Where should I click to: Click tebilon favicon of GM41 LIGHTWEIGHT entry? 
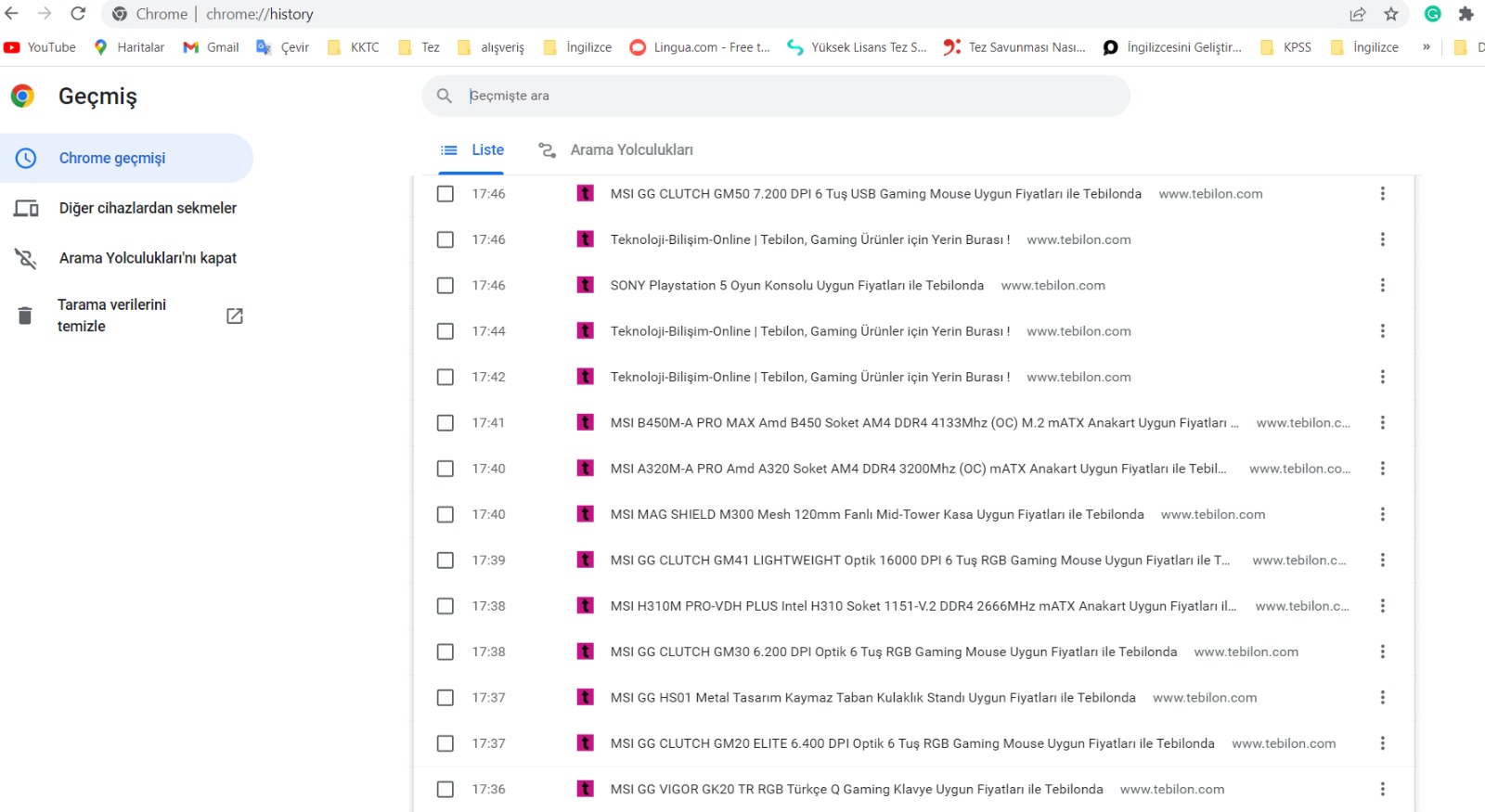click(586, 560)
